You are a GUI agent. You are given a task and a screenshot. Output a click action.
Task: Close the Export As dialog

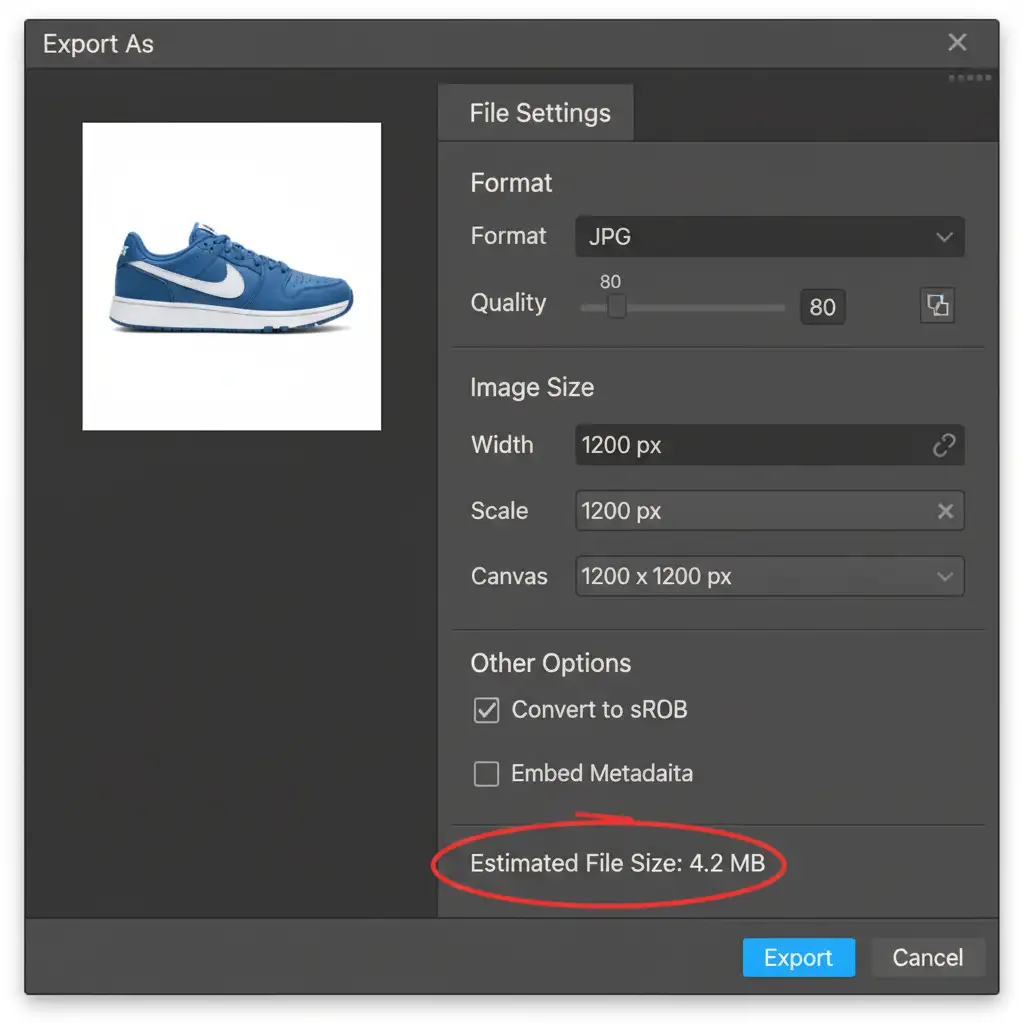point(957,42)
